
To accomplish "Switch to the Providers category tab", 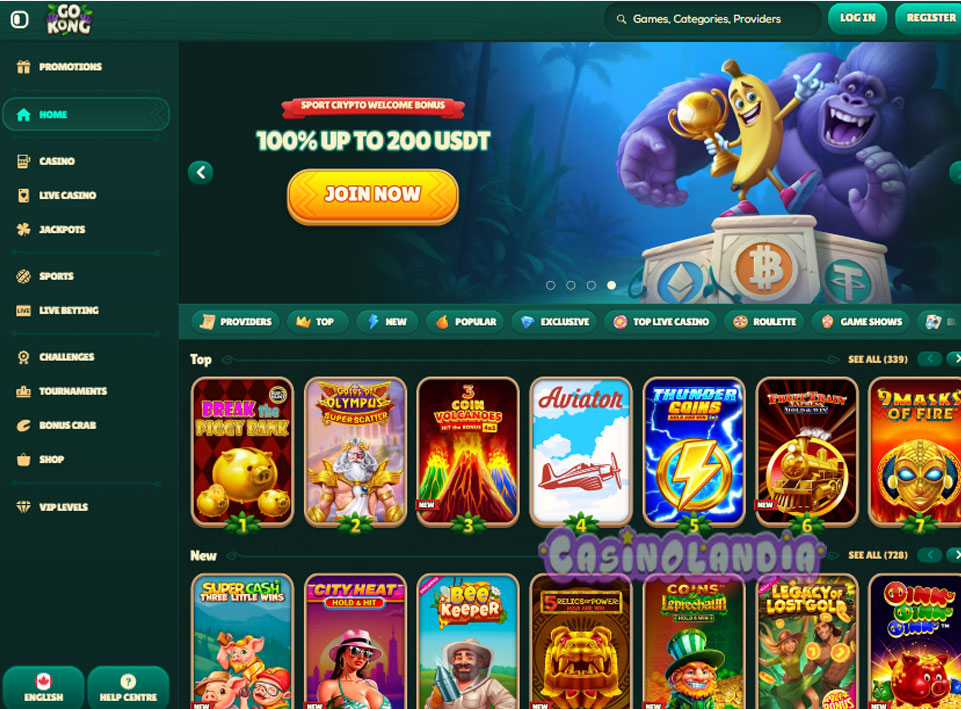I will coord(235,321).
